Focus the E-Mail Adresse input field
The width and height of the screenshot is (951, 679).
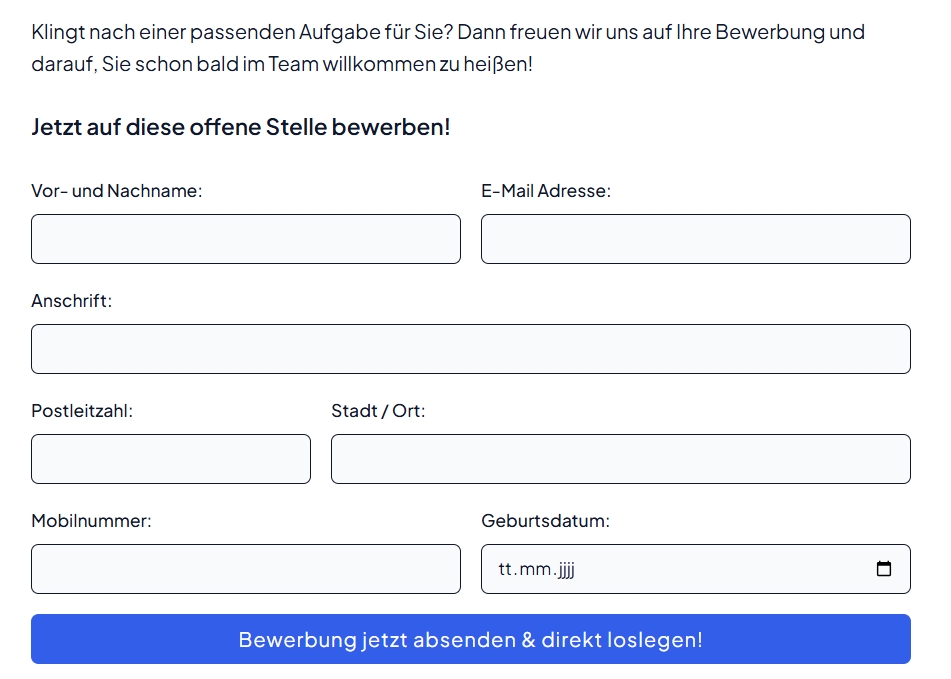tap(696, 239)
